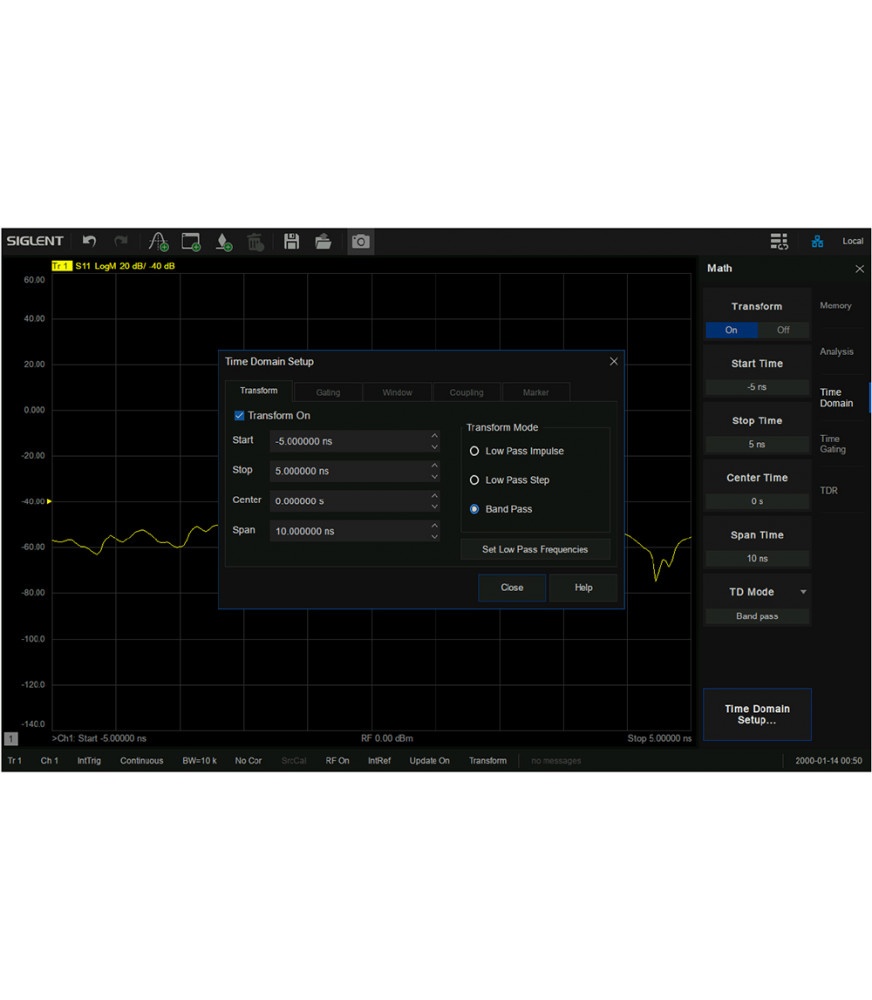Image resolution: width=872 pixels, height=1000 pixels.
Task: Click Continuous in status bar
Action: click(x=142, y=761)
